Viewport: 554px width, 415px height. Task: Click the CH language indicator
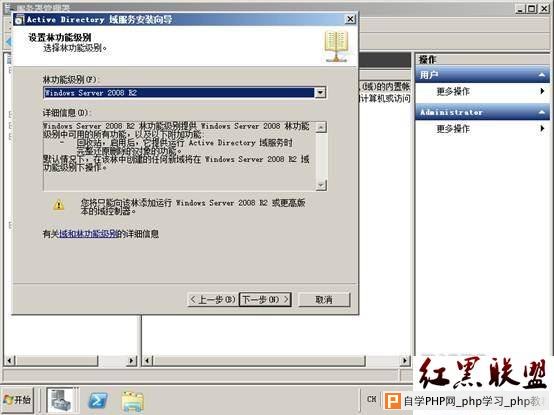(371, 399)
